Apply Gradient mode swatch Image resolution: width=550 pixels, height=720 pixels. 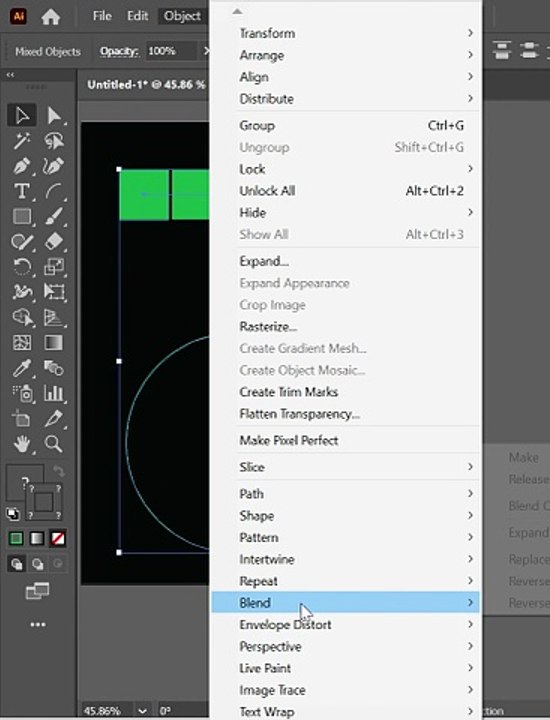37,538
